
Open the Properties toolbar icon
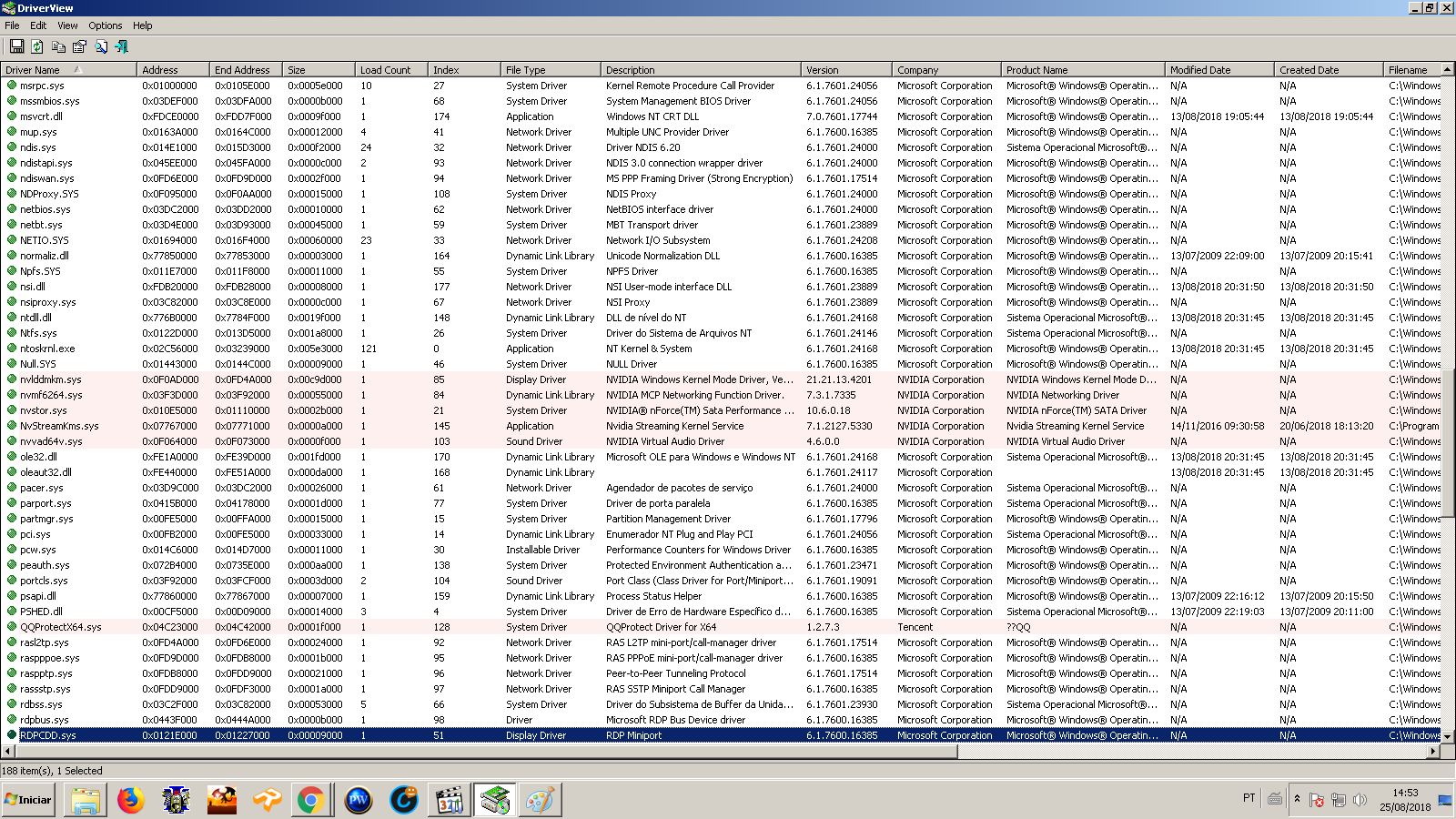(x=79, y=46)
